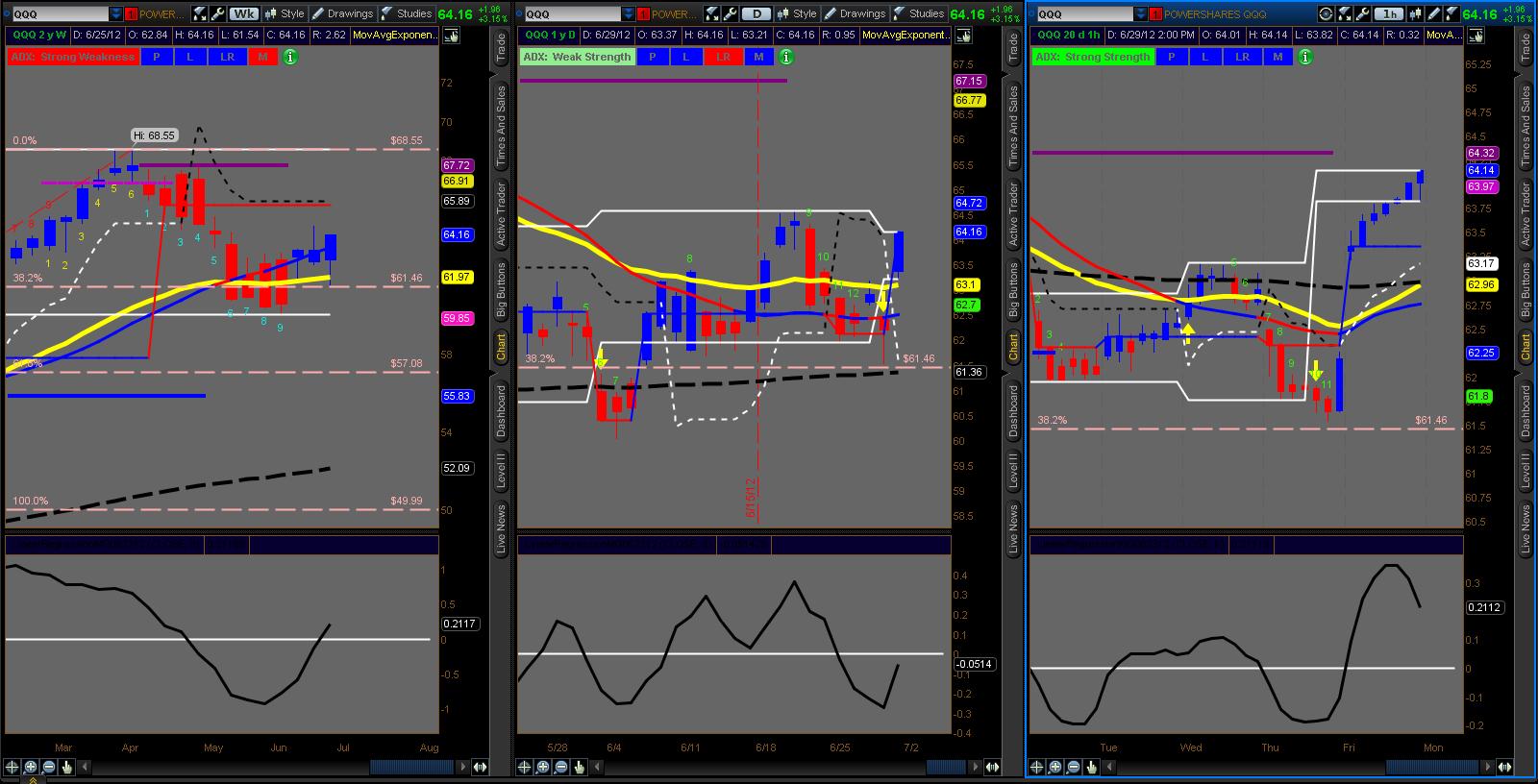Click the scroll-right arrow under the hourly chart

coord(1489,767)
